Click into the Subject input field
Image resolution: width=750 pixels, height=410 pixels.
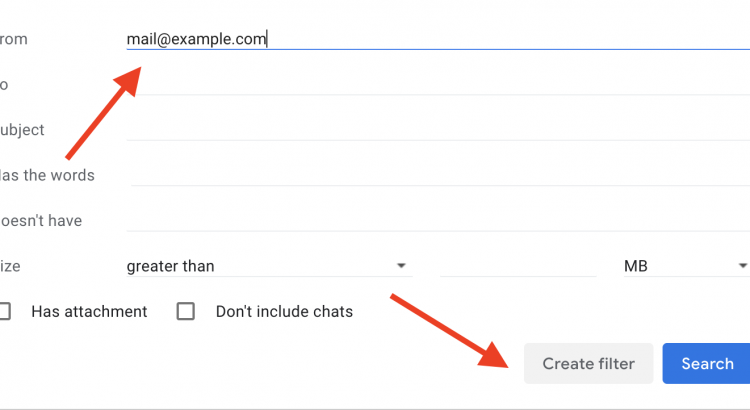point(430,130)
